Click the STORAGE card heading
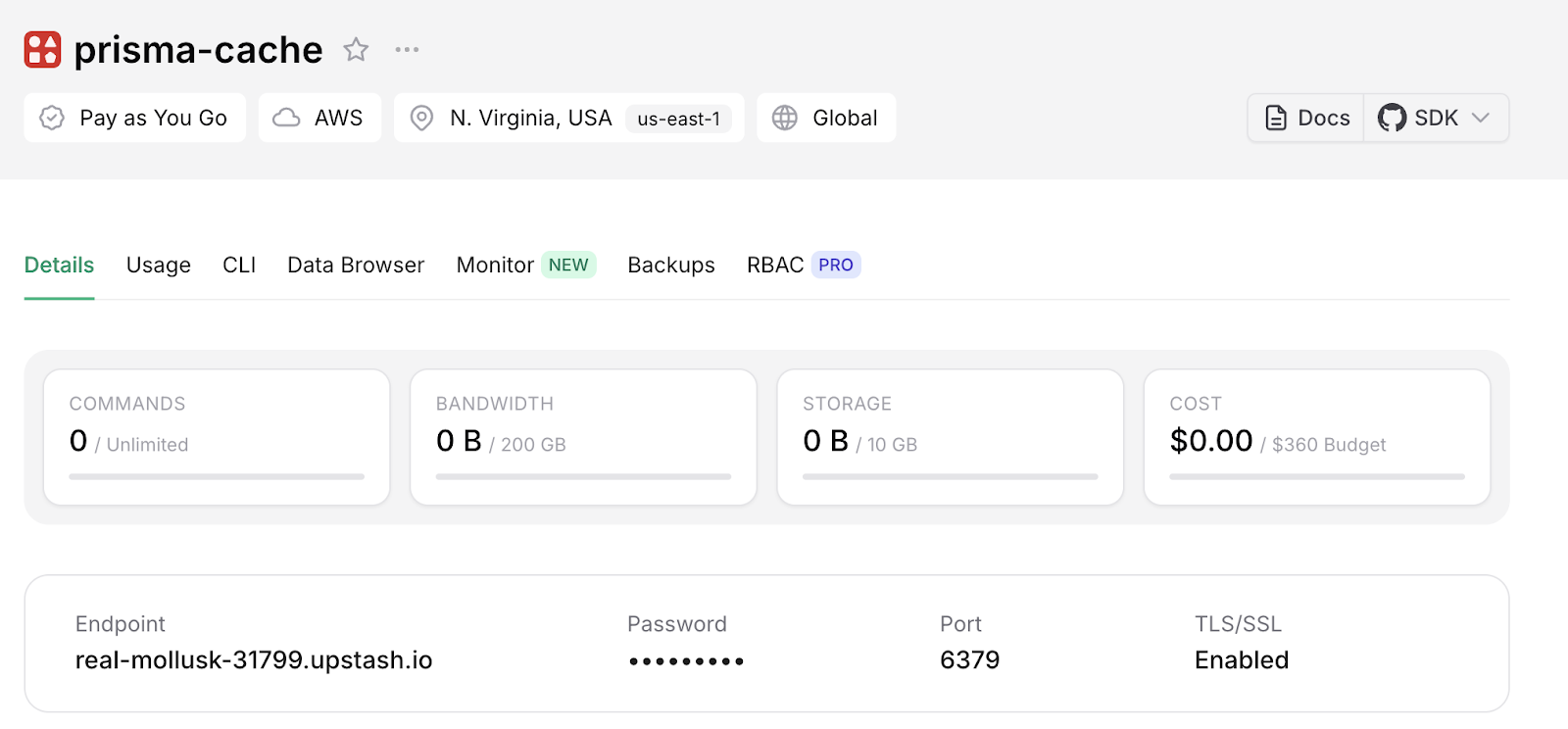 [x=847, y=404]
